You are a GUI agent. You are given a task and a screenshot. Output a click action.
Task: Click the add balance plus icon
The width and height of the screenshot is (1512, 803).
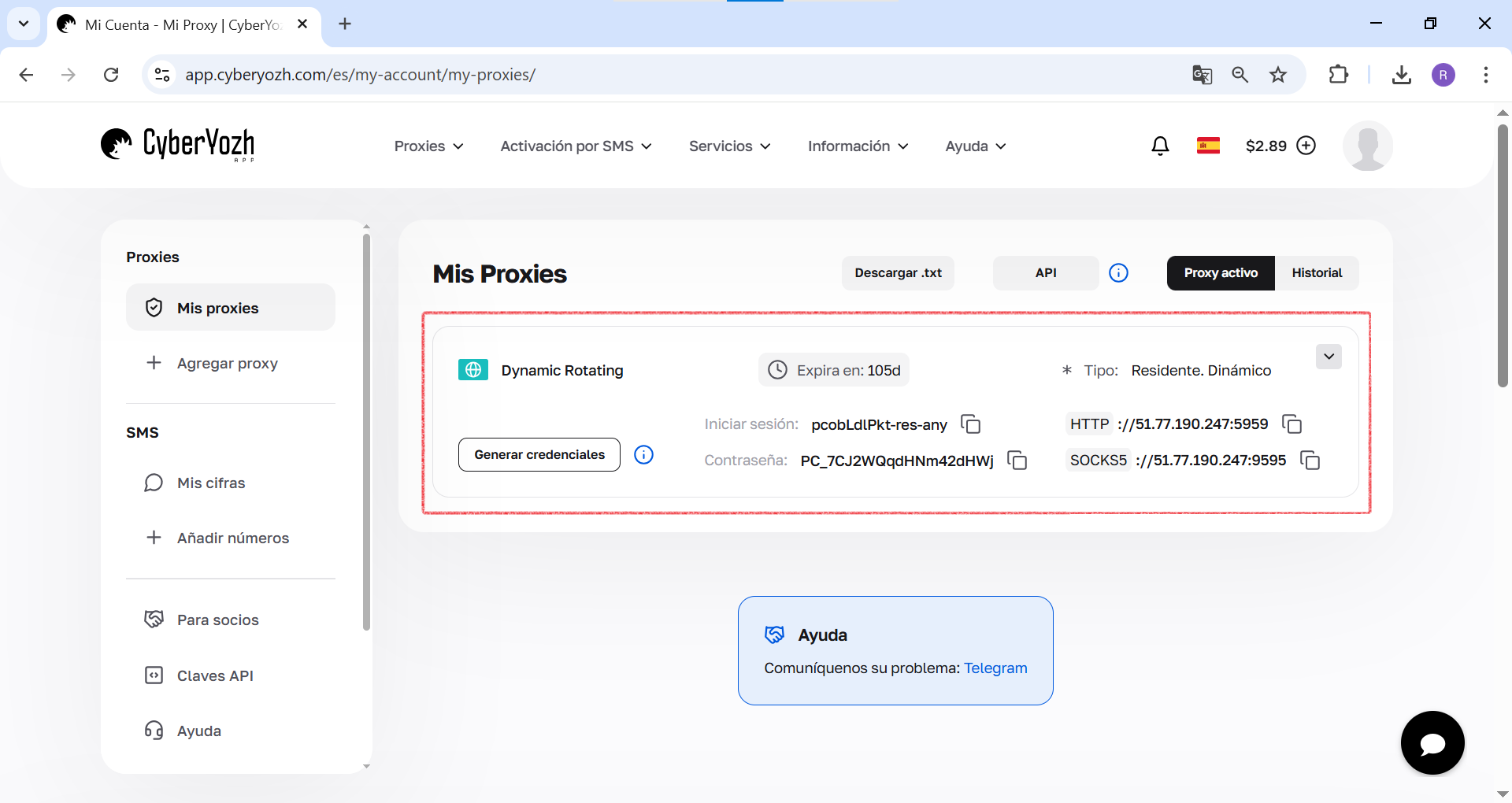click(1306, 146)
